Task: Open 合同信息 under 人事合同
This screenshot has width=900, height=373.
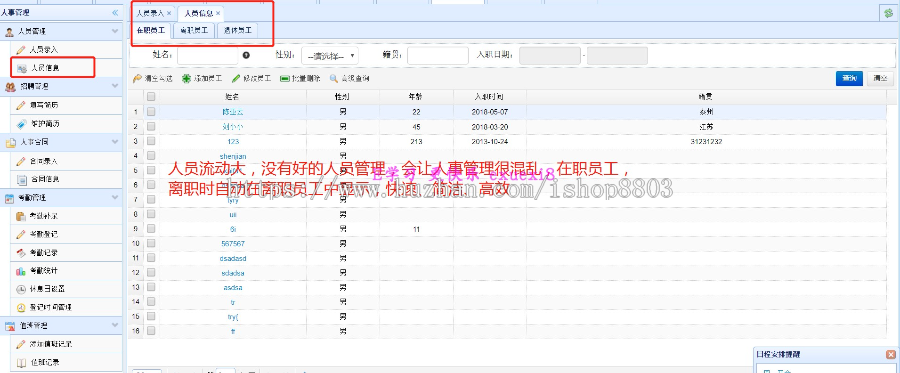Action: pos(44,179)
